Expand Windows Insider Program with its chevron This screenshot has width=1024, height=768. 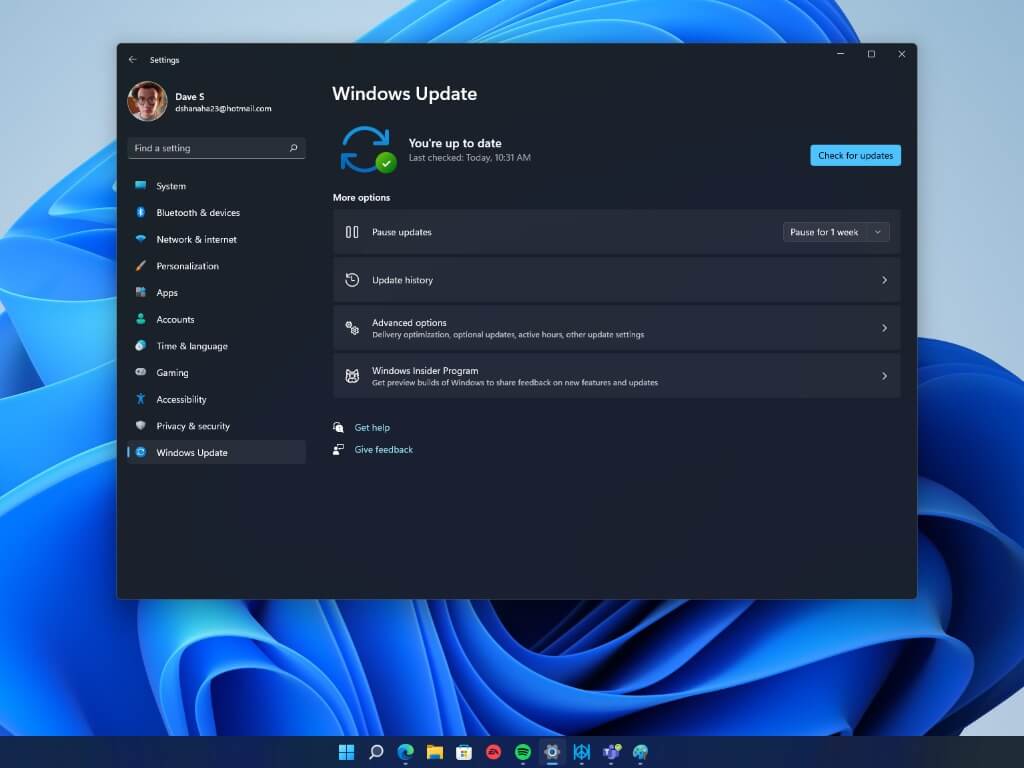(x=884, y=376)
